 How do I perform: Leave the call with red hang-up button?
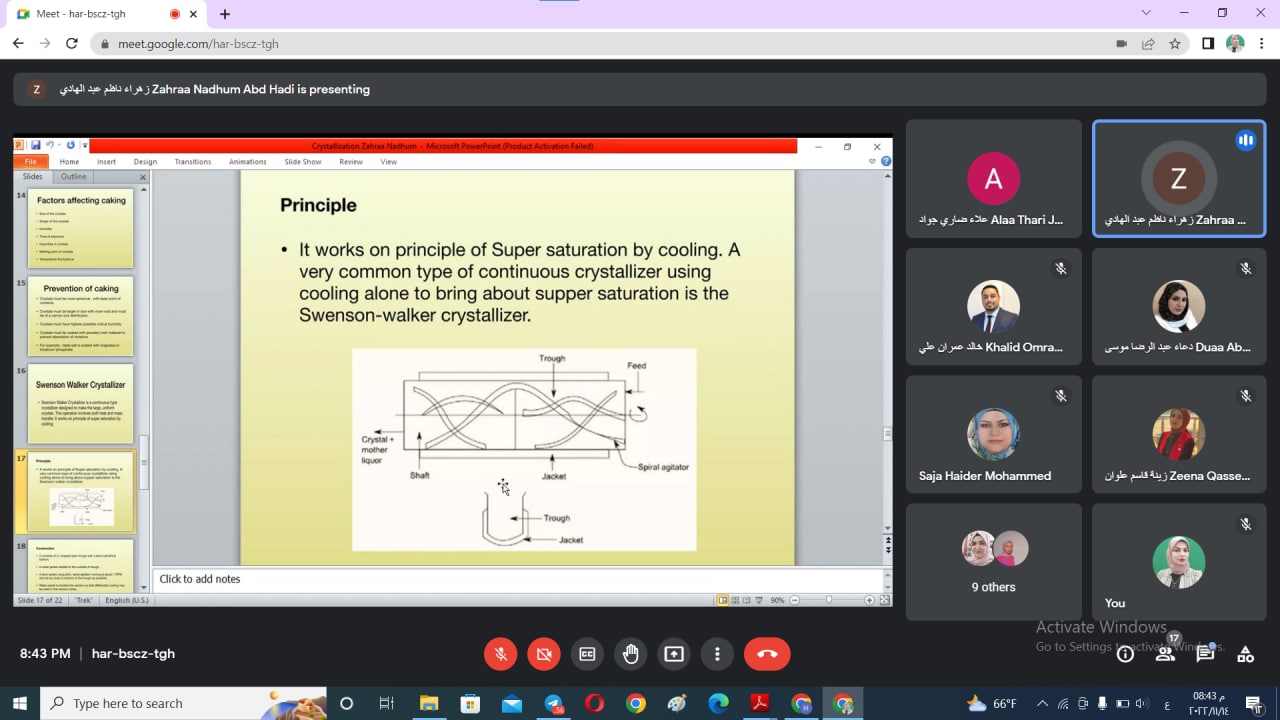[767, 654]
